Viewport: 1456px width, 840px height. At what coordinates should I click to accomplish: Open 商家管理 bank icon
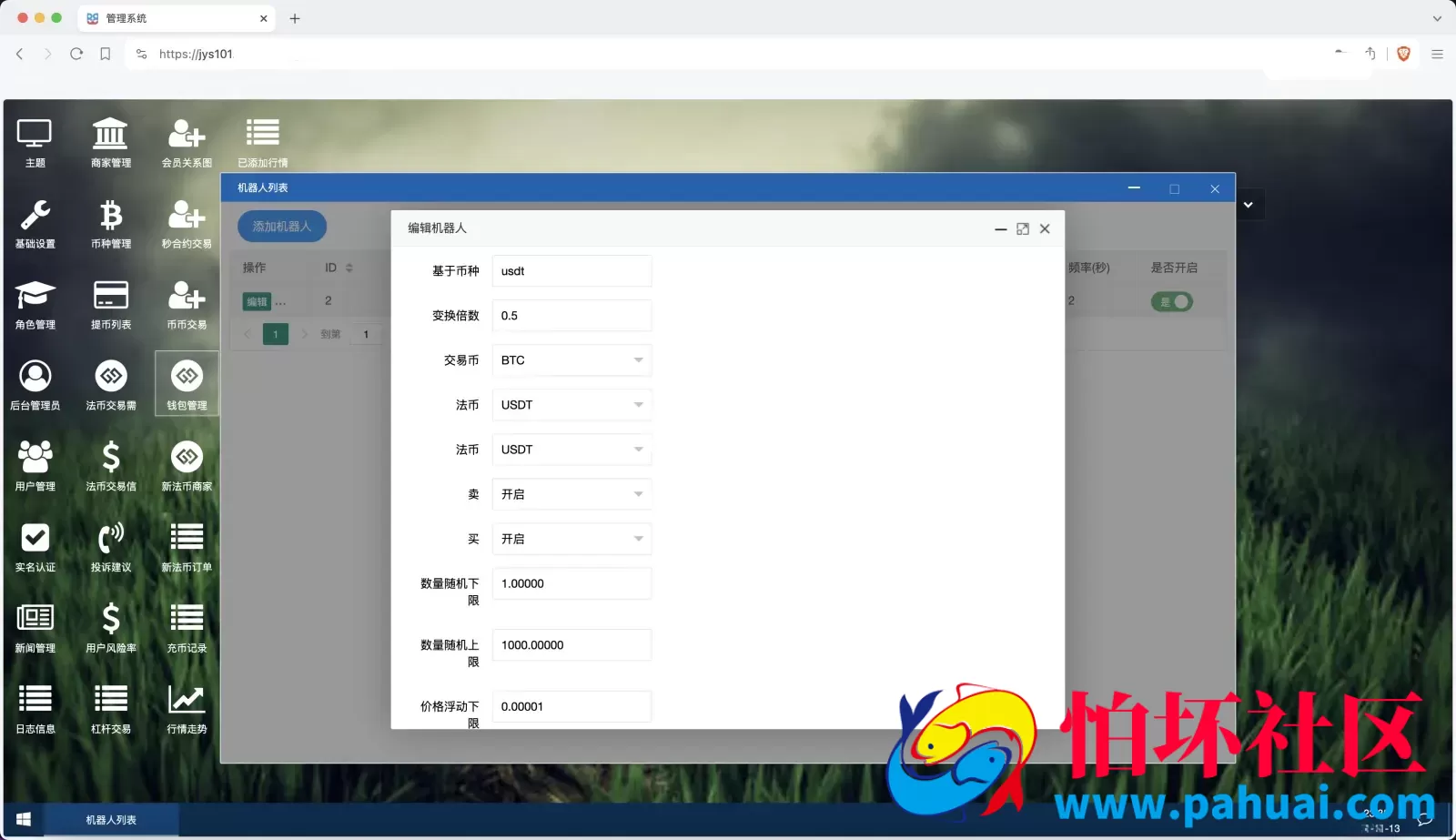click(110, 143)
